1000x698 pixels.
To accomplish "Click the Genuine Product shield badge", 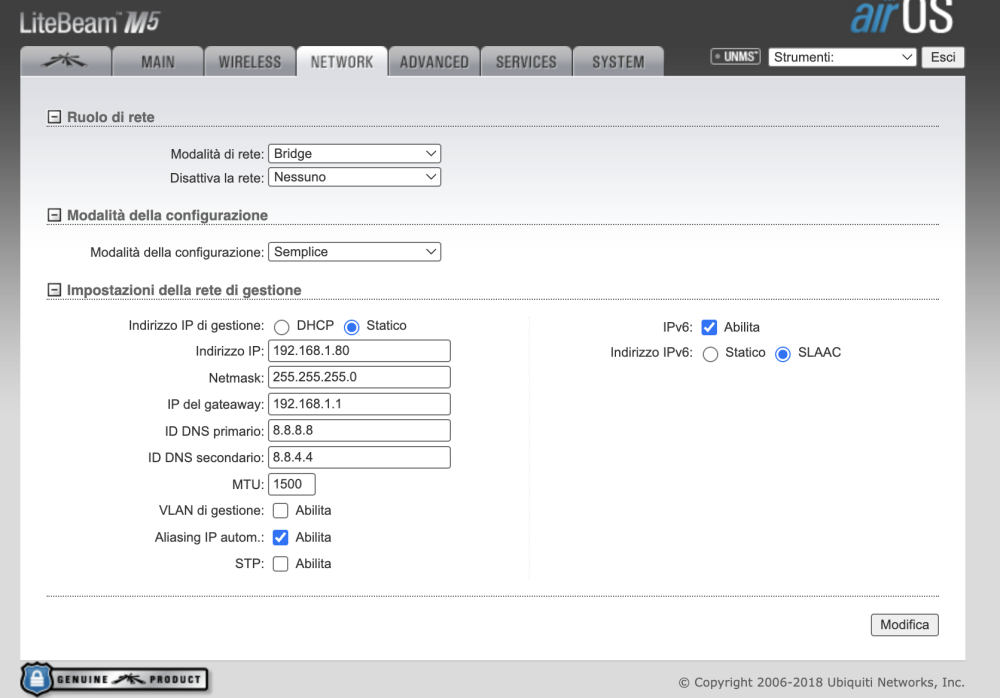I will (x=114, y=679).
